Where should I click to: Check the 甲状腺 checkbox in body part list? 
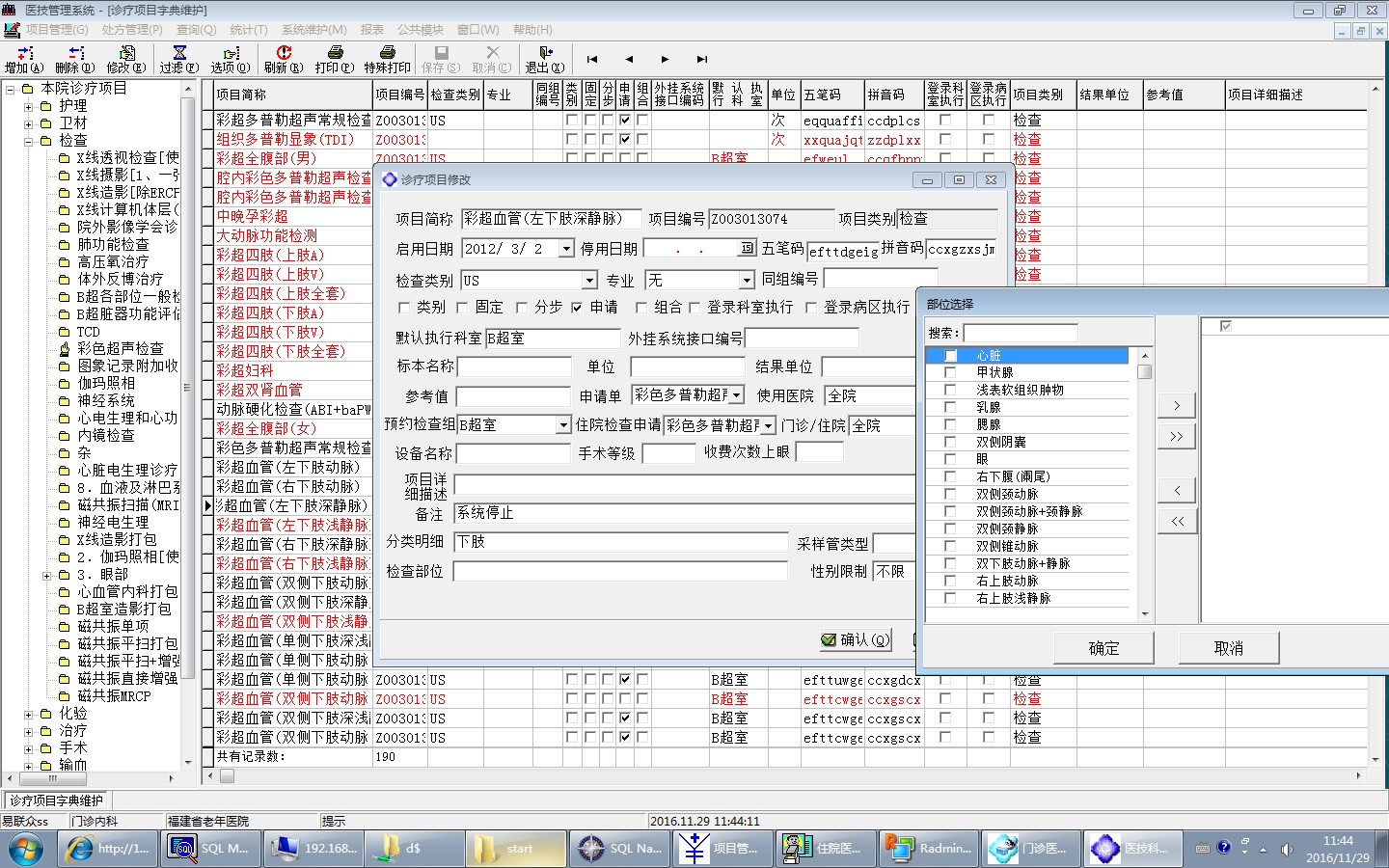point(950,372)
